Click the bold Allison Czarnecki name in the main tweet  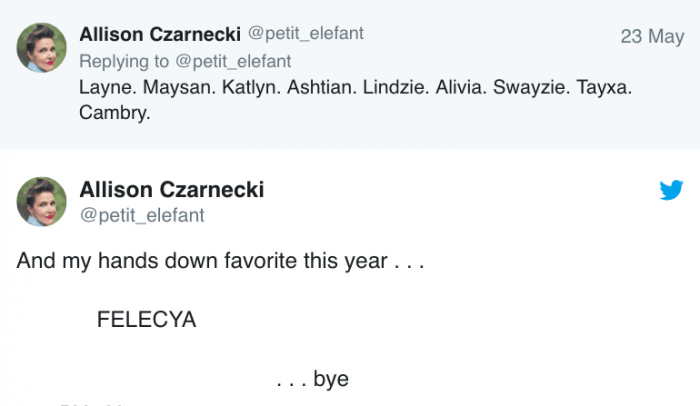171,190
